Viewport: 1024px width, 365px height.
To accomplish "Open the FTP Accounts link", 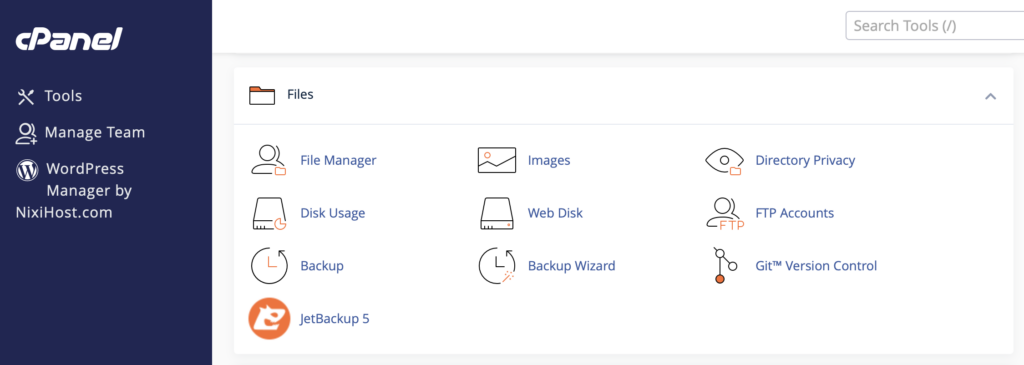I will (x=794, y=213).
